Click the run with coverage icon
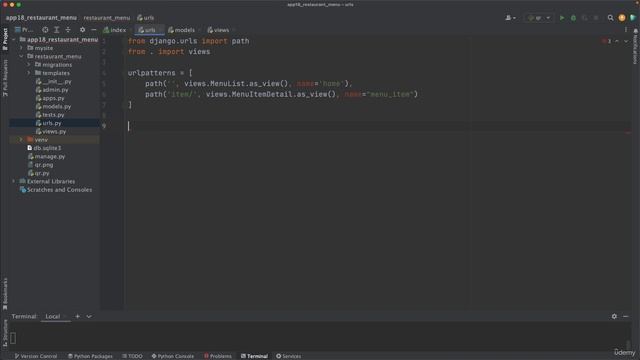 (x=584, y=18)
